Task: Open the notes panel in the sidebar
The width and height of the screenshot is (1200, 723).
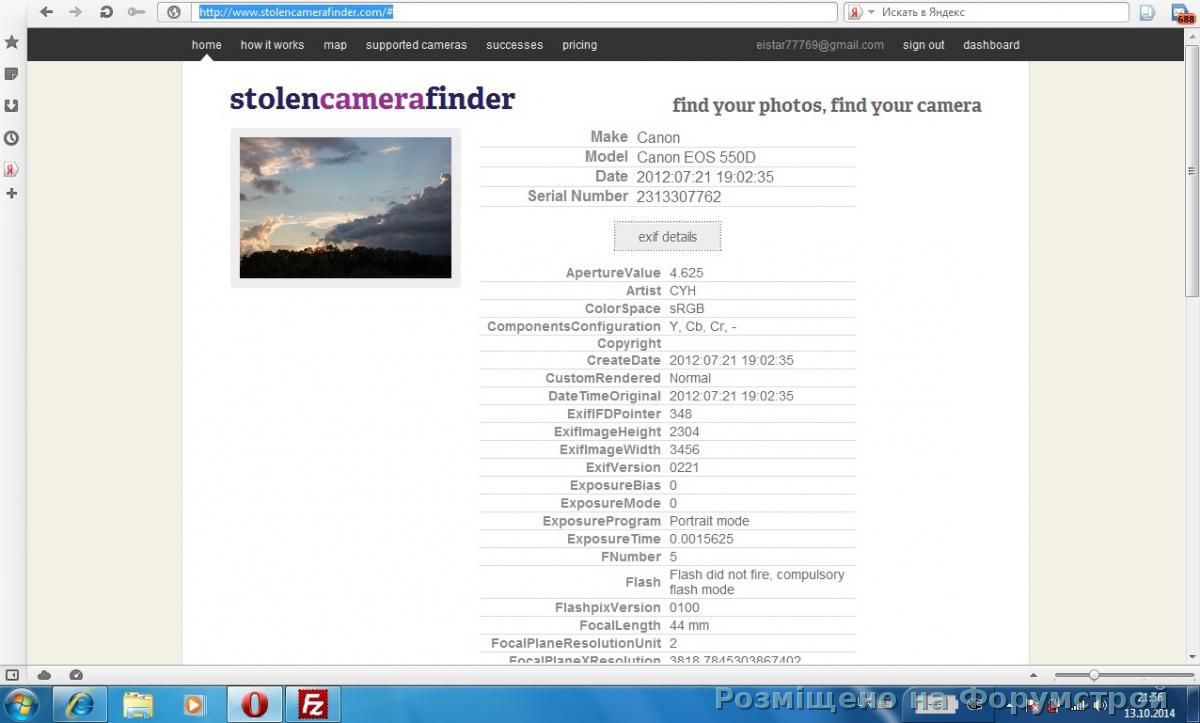Action: pos(12,74)
